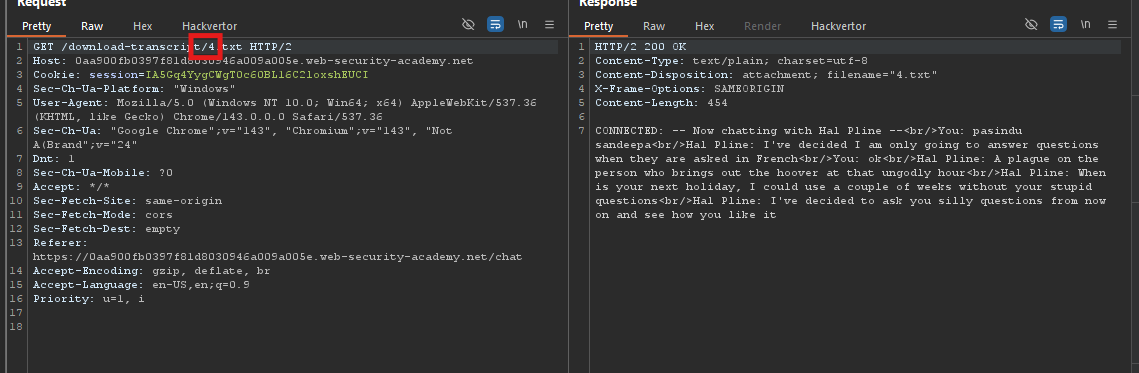This screenshot has height=373, width=1139.
Task: Click the Request panel title
Action: pyautogui.click(x=41, y=4)
